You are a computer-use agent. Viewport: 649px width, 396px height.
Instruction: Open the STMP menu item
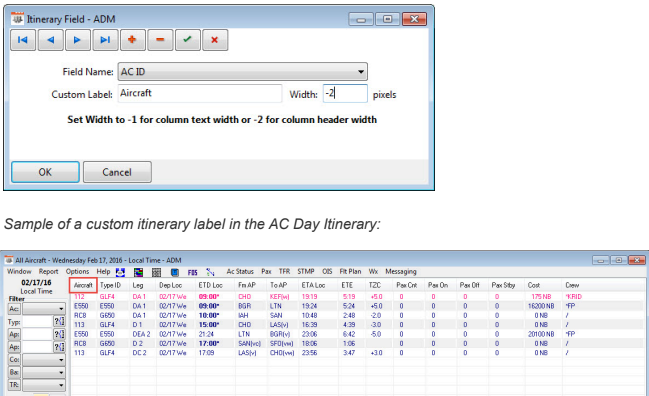305,271
